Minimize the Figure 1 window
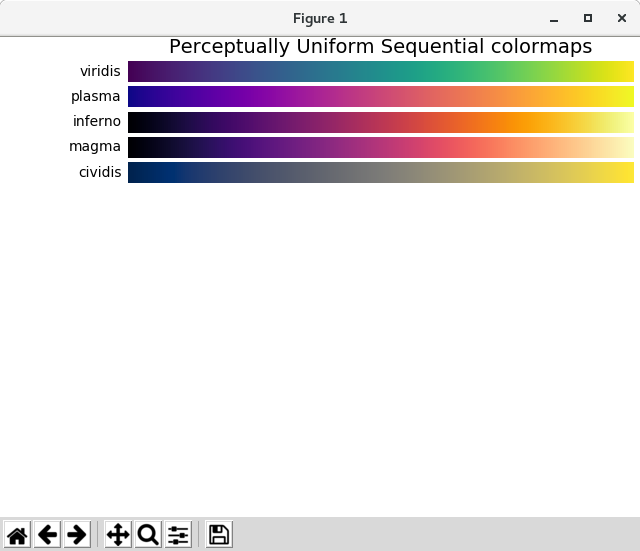The width and height of the screenshot is (640, 551). [x=554, y=19]
